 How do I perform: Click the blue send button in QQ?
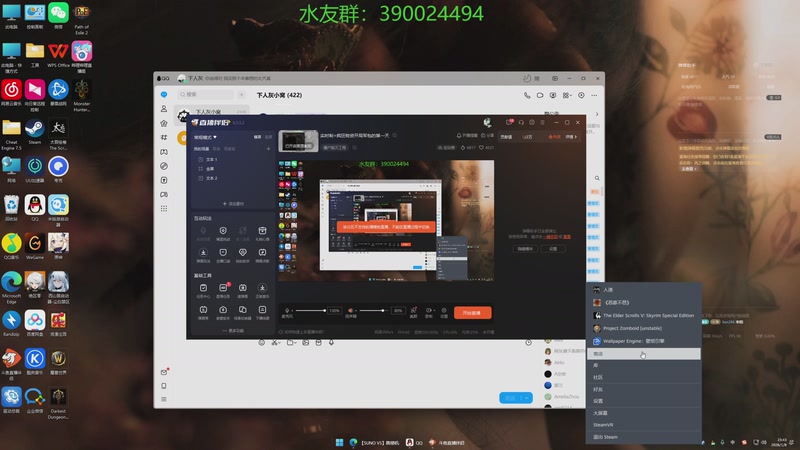tap(511, 398)
